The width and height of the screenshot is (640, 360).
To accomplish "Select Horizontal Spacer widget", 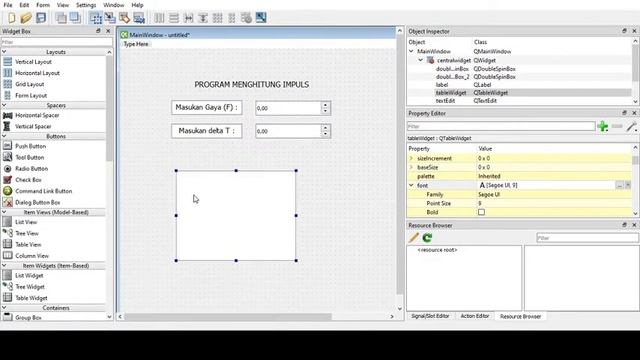I will click(x=37, y=116).
